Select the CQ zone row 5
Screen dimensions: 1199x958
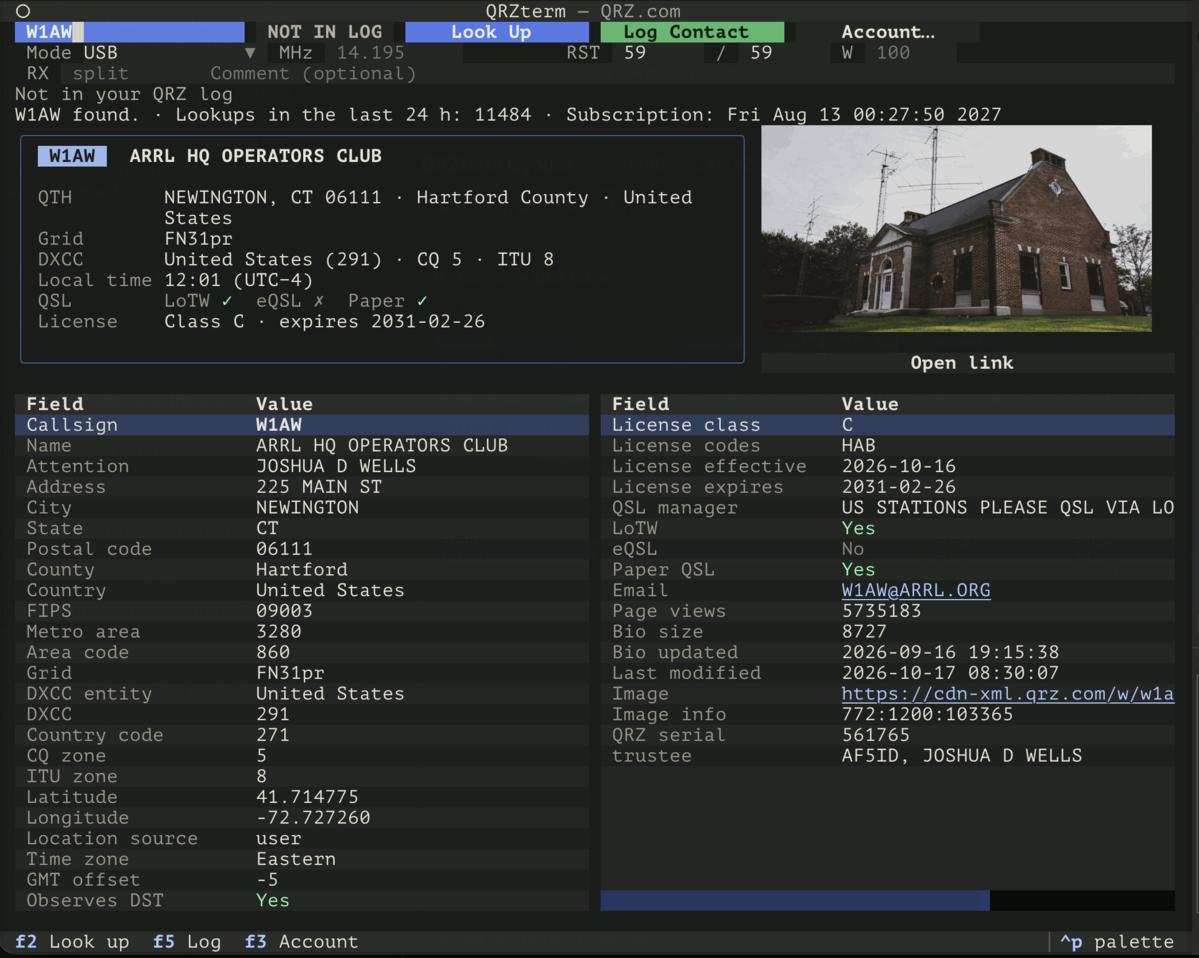[302, 755]
